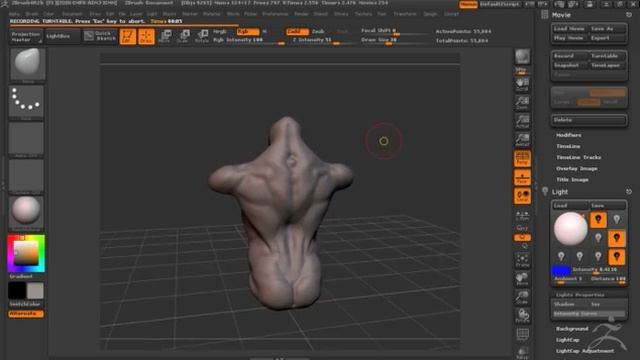Open the Material menu

point(211,14)
